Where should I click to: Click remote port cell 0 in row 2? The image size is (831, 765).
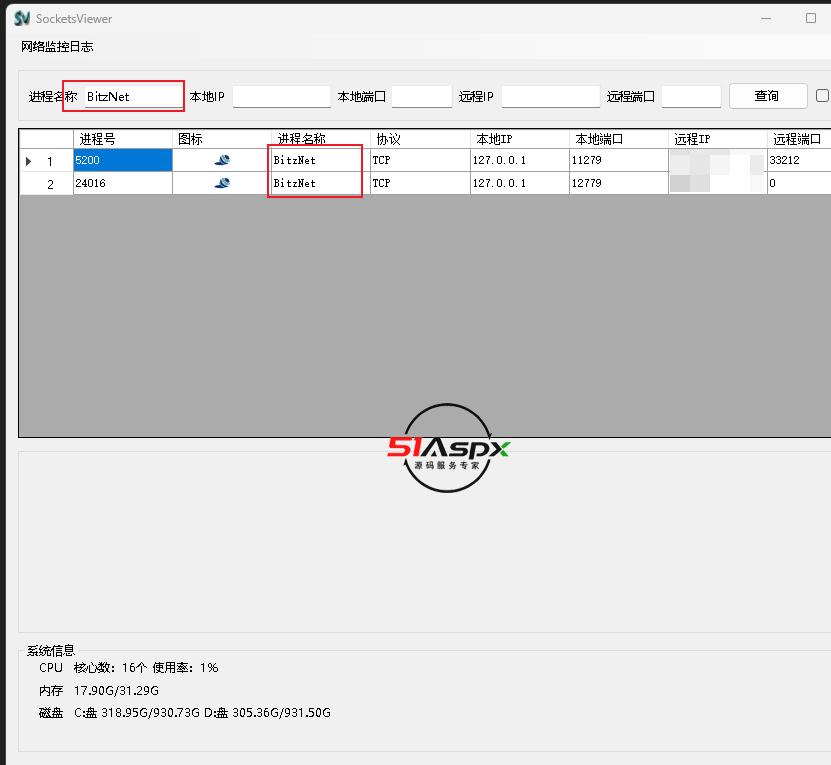tap(799, 183)
